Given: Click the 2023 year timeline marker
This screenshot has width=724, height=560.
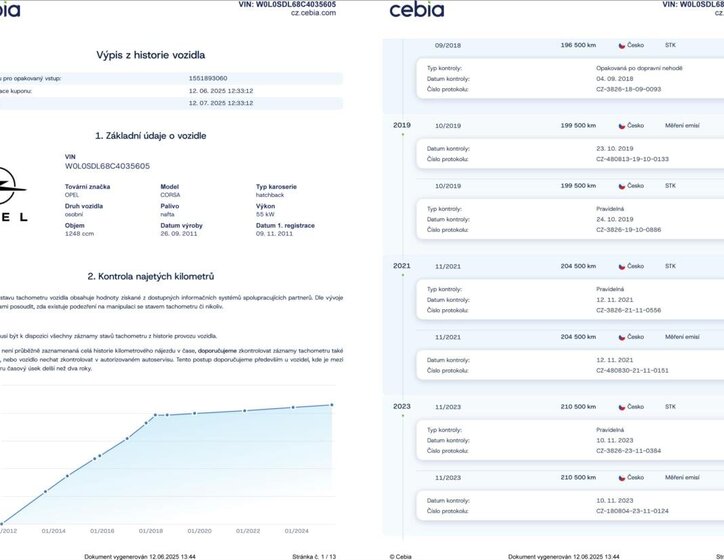Looking at the screenshot, I should [x=402, y=408].
